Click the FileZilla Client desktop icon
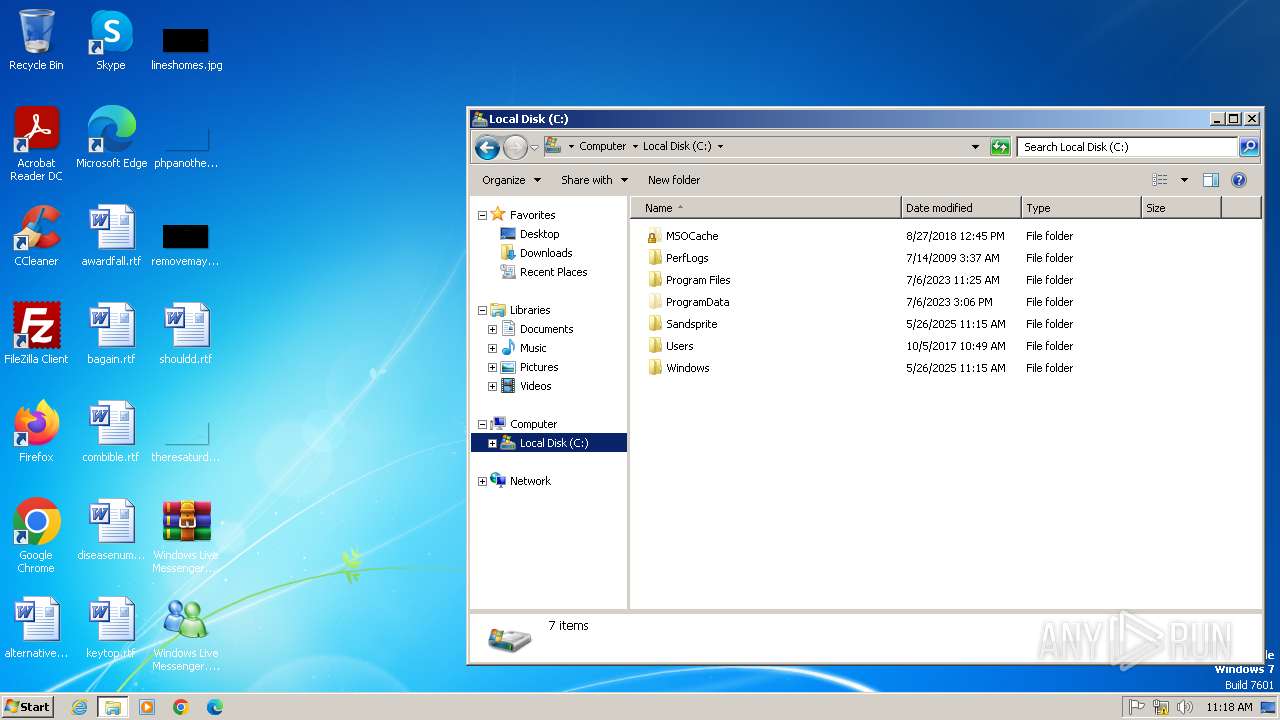This screenshot has width=1280, height=720. (x=36, y=334)
